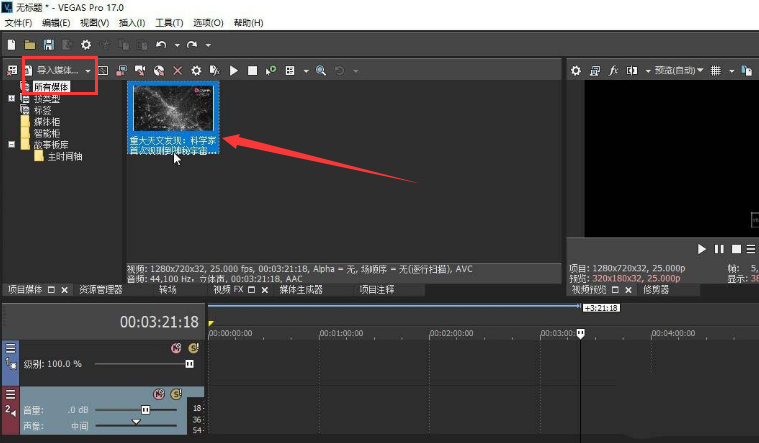Open 工具(T) menu
The height and width of the screenshot is (443, 759).
(x=169, y=23)
